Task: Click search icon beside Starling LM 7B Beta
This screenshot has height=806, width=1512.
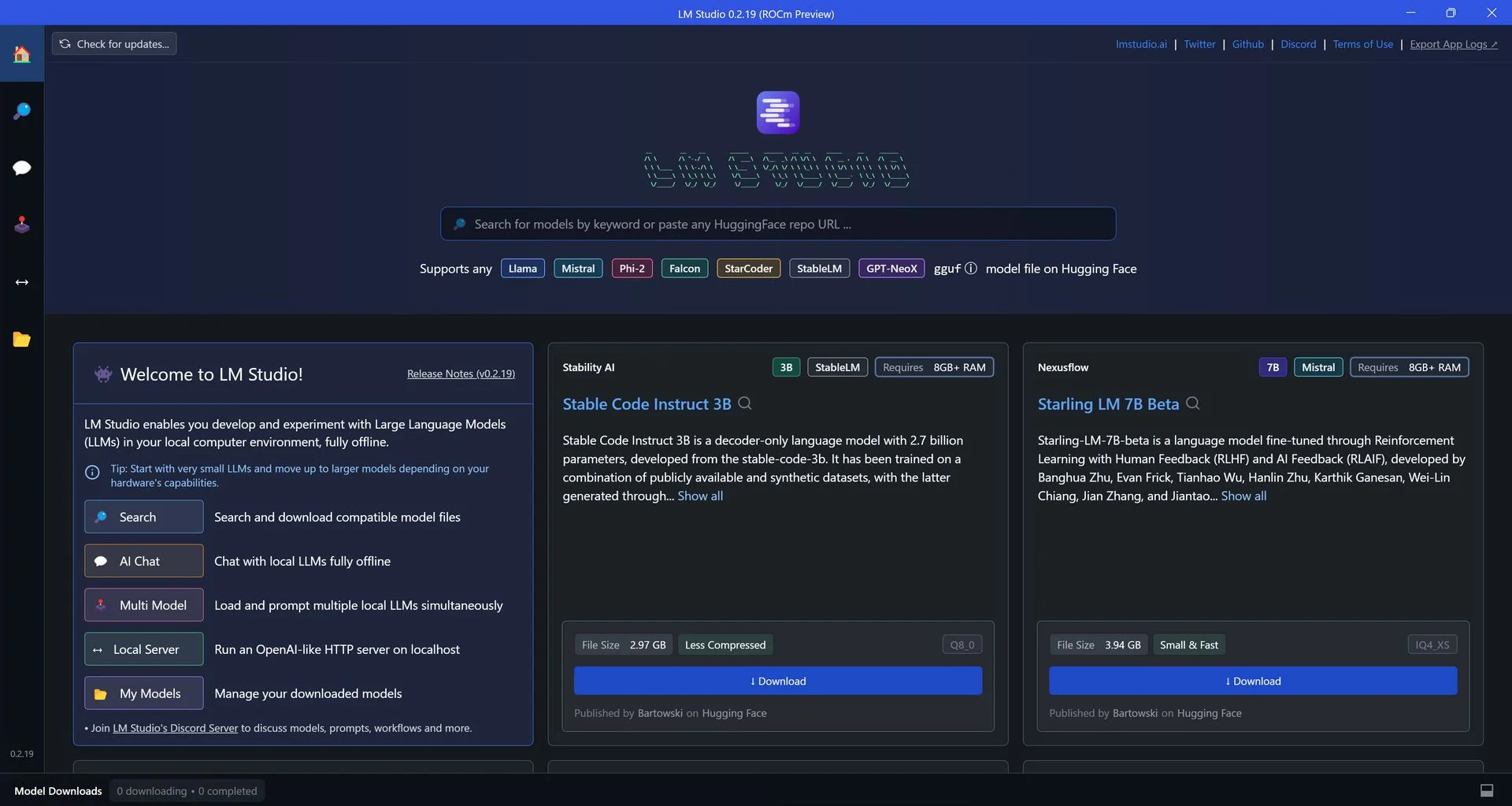Action: pos(1193,403)
